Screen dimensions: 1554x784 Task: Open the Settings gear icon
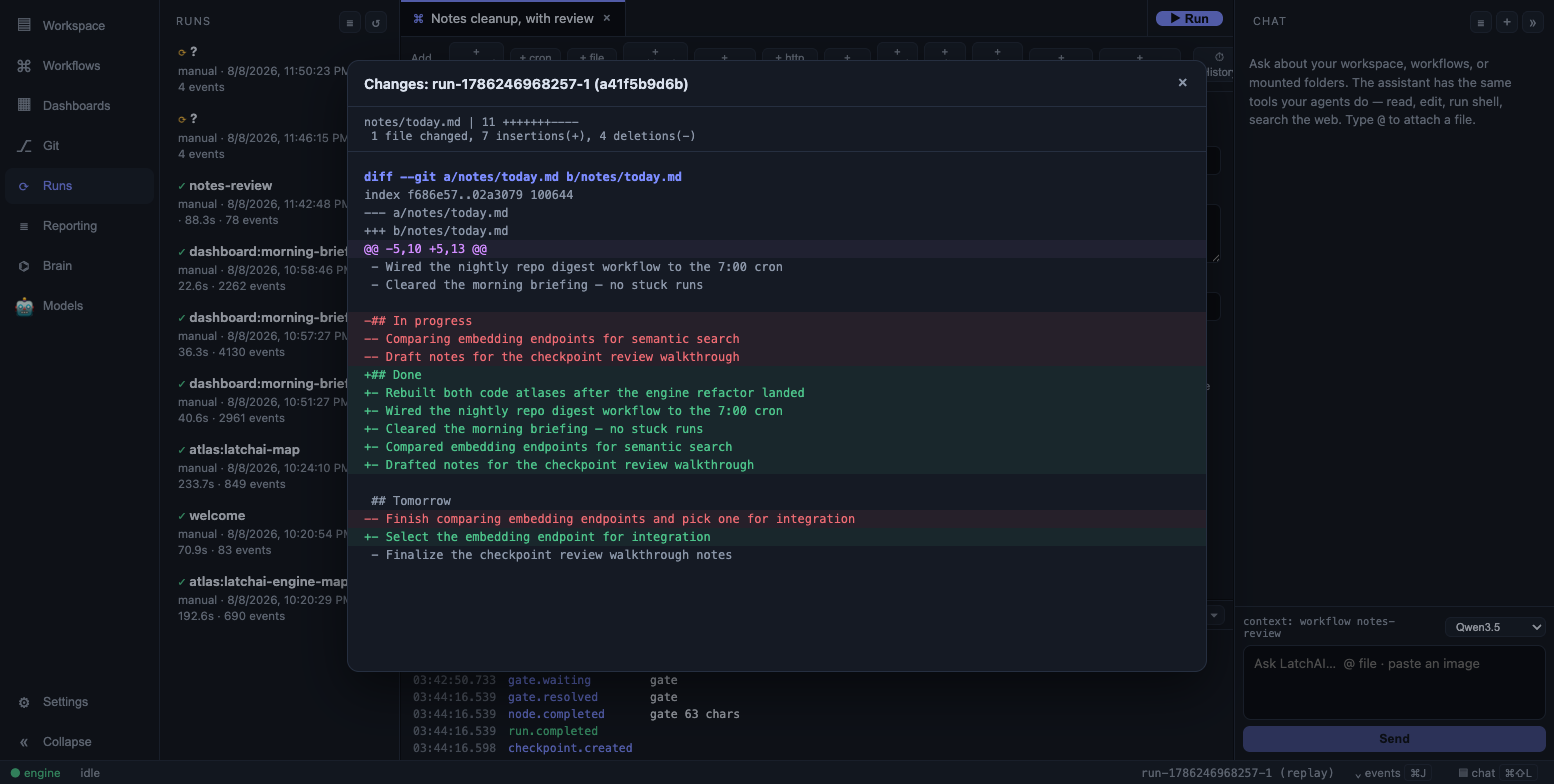coord(24,702)
